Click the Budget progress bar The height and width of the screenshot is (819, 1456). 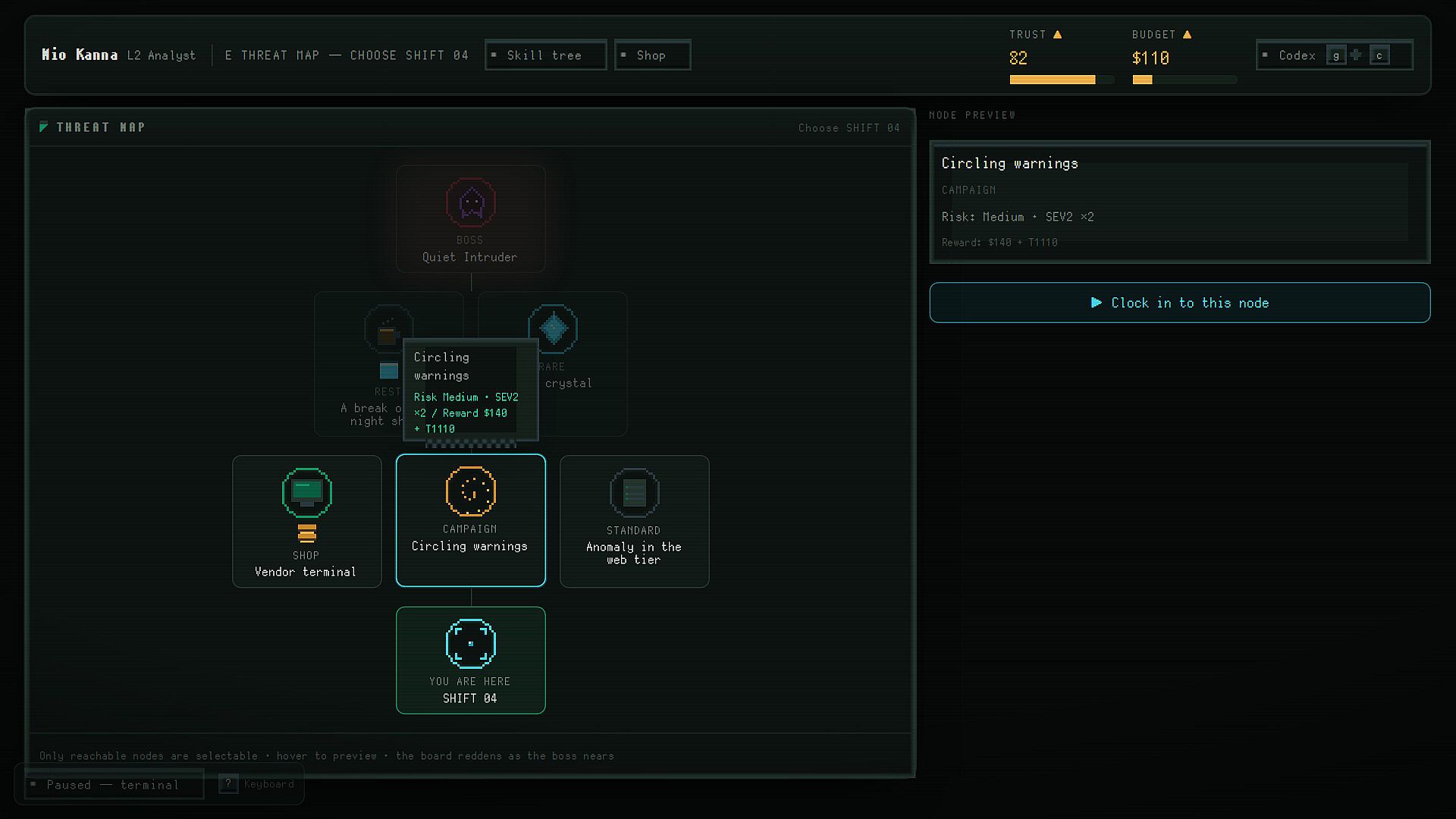coord(1185,80)
